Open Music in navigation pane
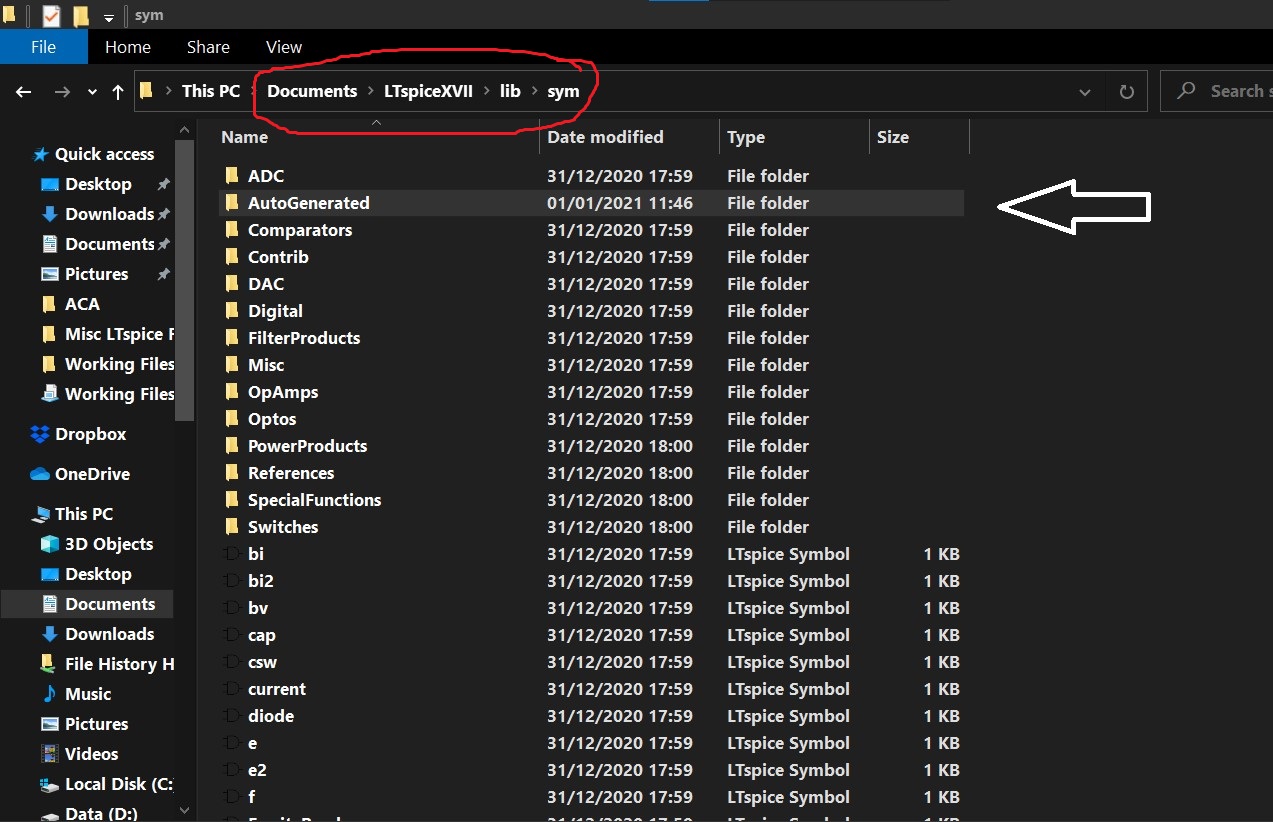This screenshot has height=822, width=1273. coord(78,694)
